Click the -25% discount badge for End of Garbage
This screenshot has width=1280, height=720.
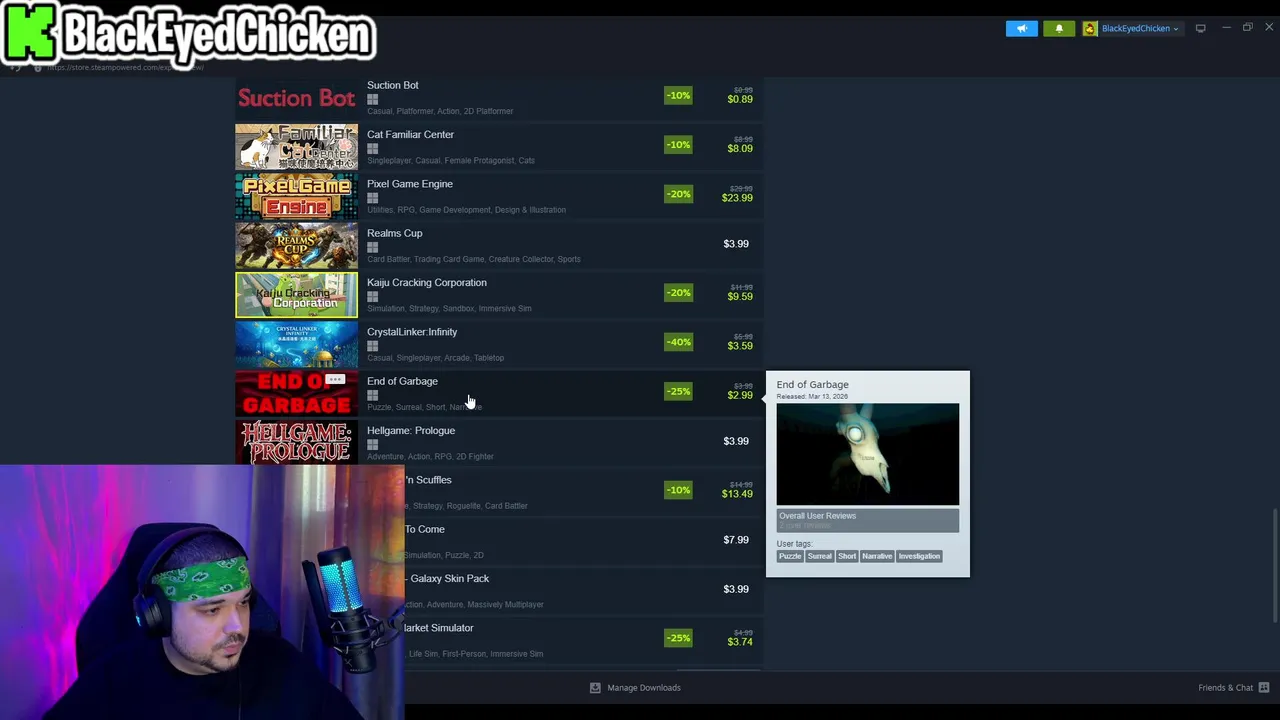coord(678,391)
